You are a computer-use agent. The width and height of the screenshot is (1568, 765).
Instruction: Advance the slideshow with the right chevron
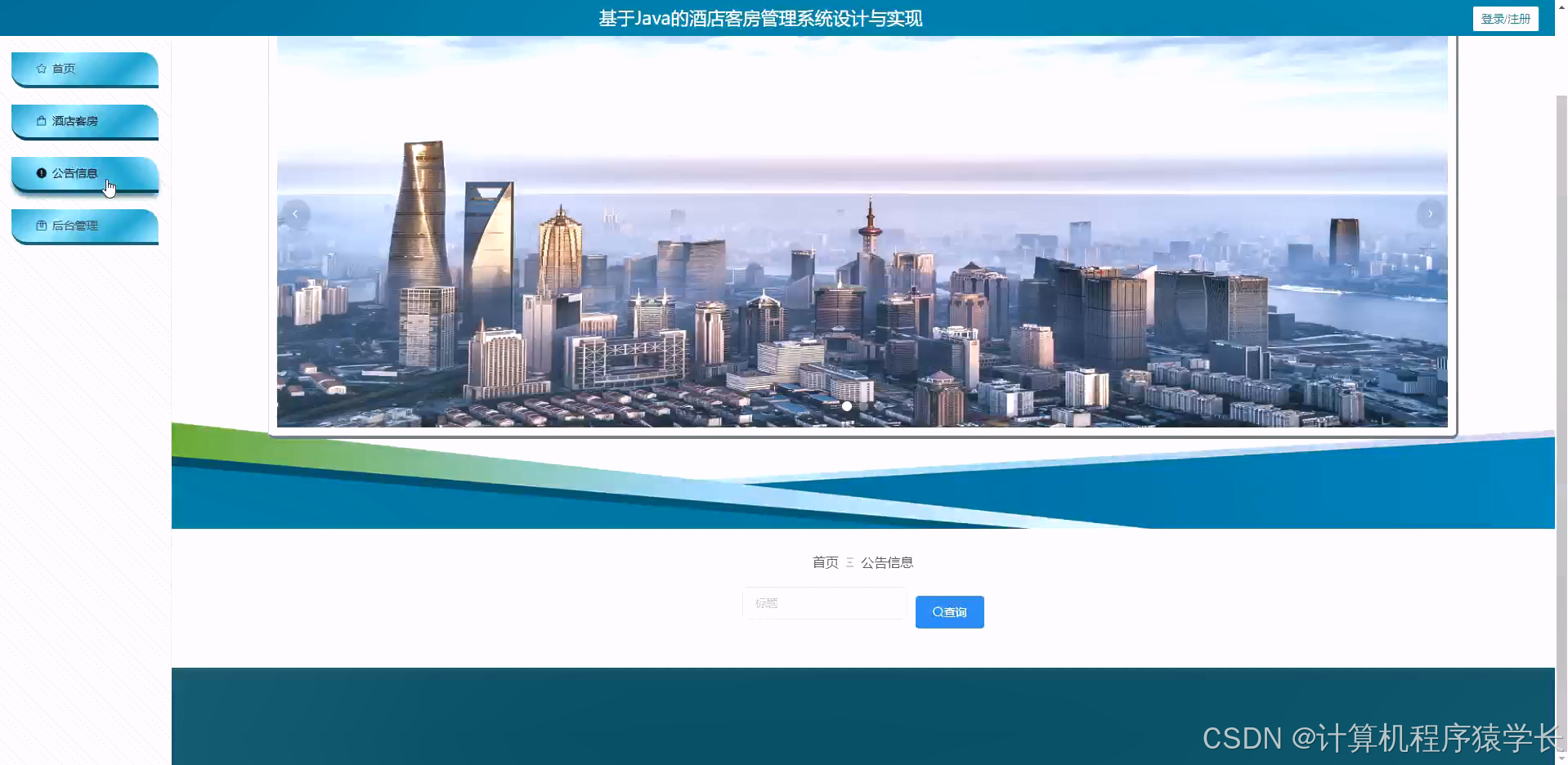point(1429,213)
